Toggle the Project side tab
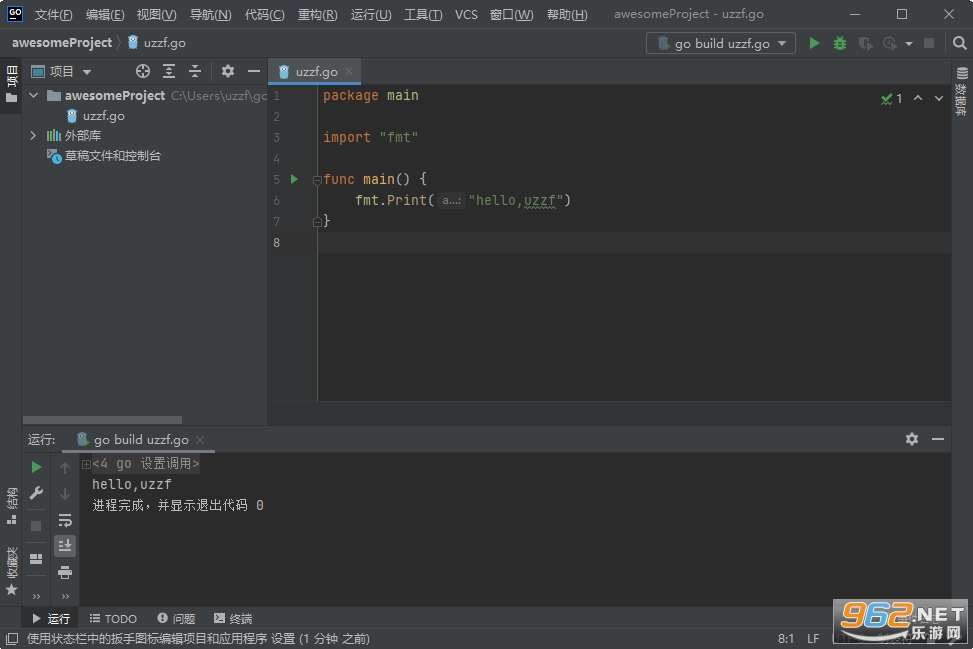Image resolution: width=973 pixels, height=649 pixels. coord(11,84)
